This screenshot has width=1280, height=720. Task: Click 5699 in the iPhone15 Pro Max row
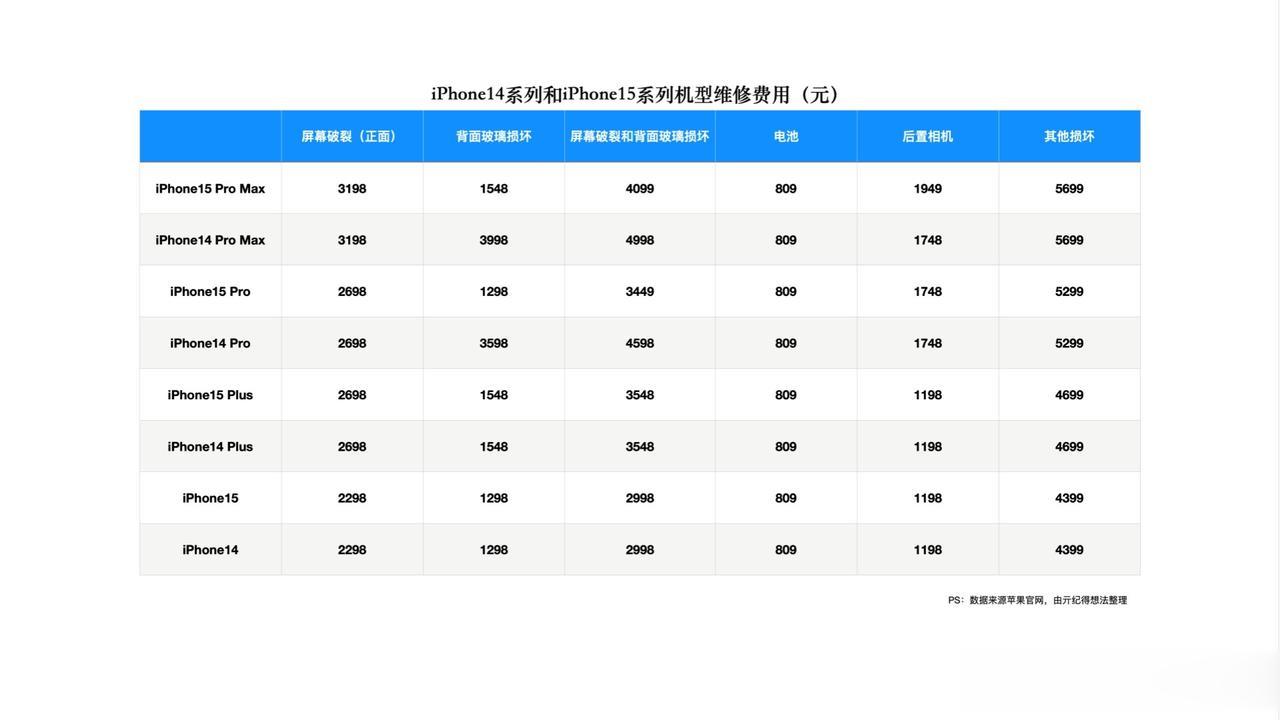point(1069,188)
